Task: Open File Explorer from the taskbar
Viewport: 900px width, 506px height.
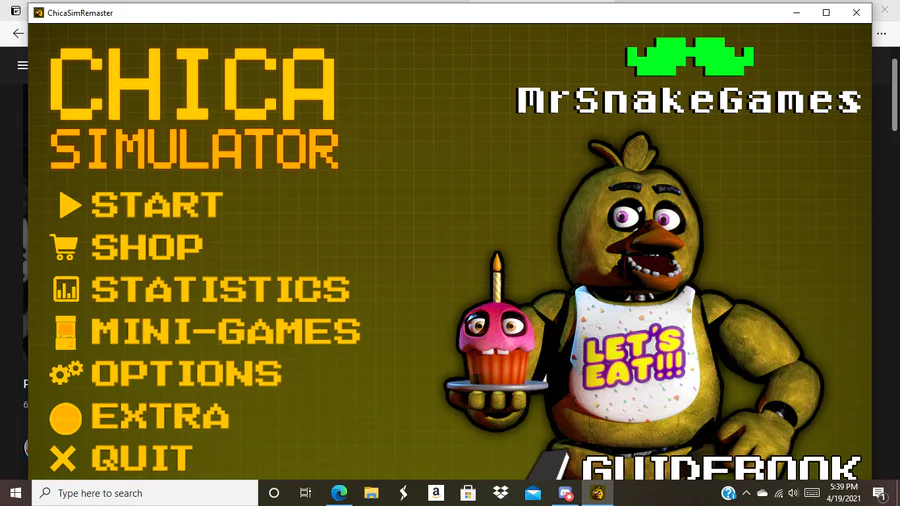Action: (371, 493)
